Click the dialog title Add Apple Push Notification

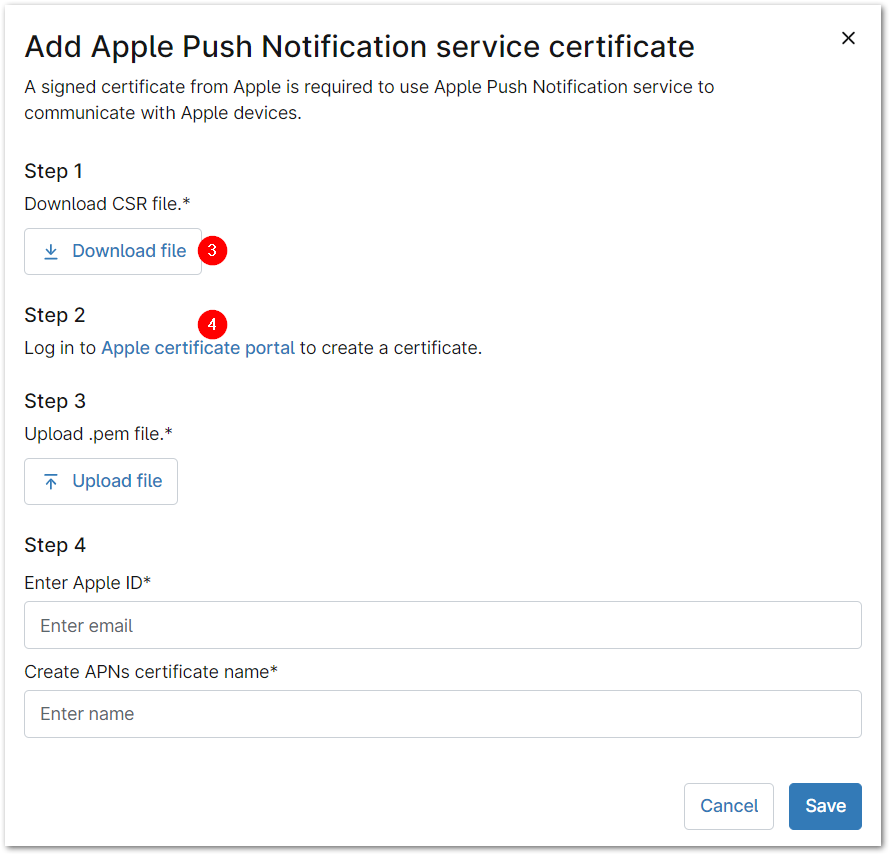359,46
